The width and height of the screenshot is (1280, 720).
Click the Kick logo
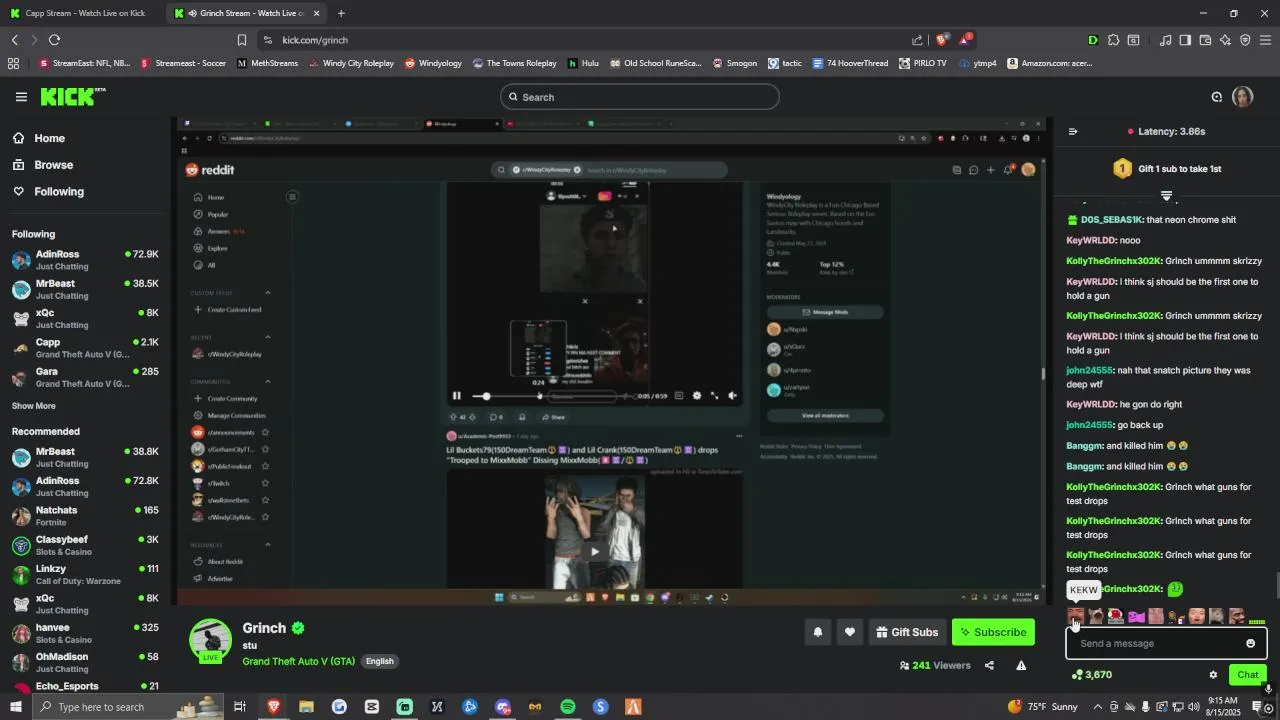(73, 97)
